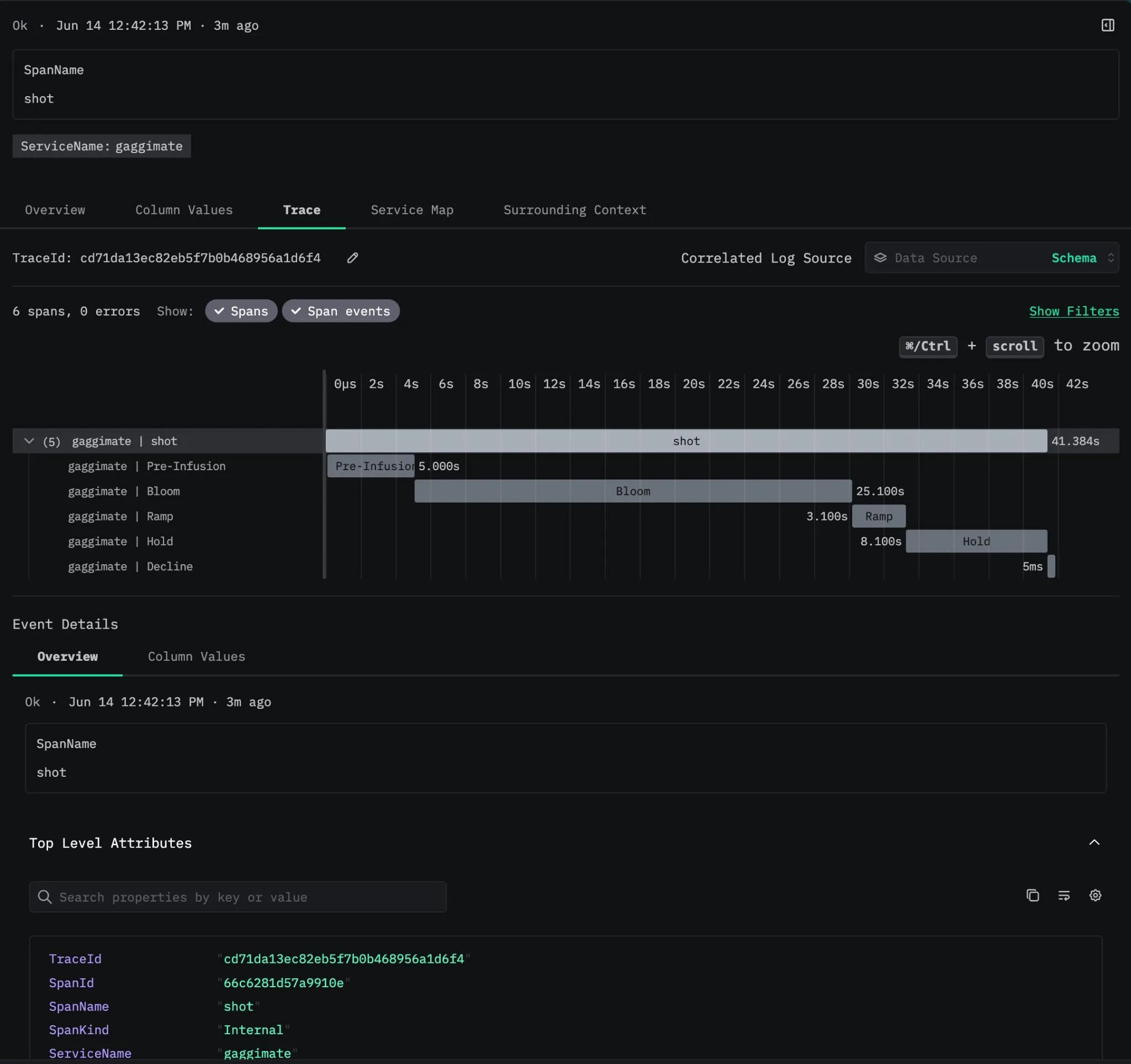Click the pencil icon to edit TraceId
Image resolution: width=1131 pixels, height=1064 pixels.
[353, 258]
